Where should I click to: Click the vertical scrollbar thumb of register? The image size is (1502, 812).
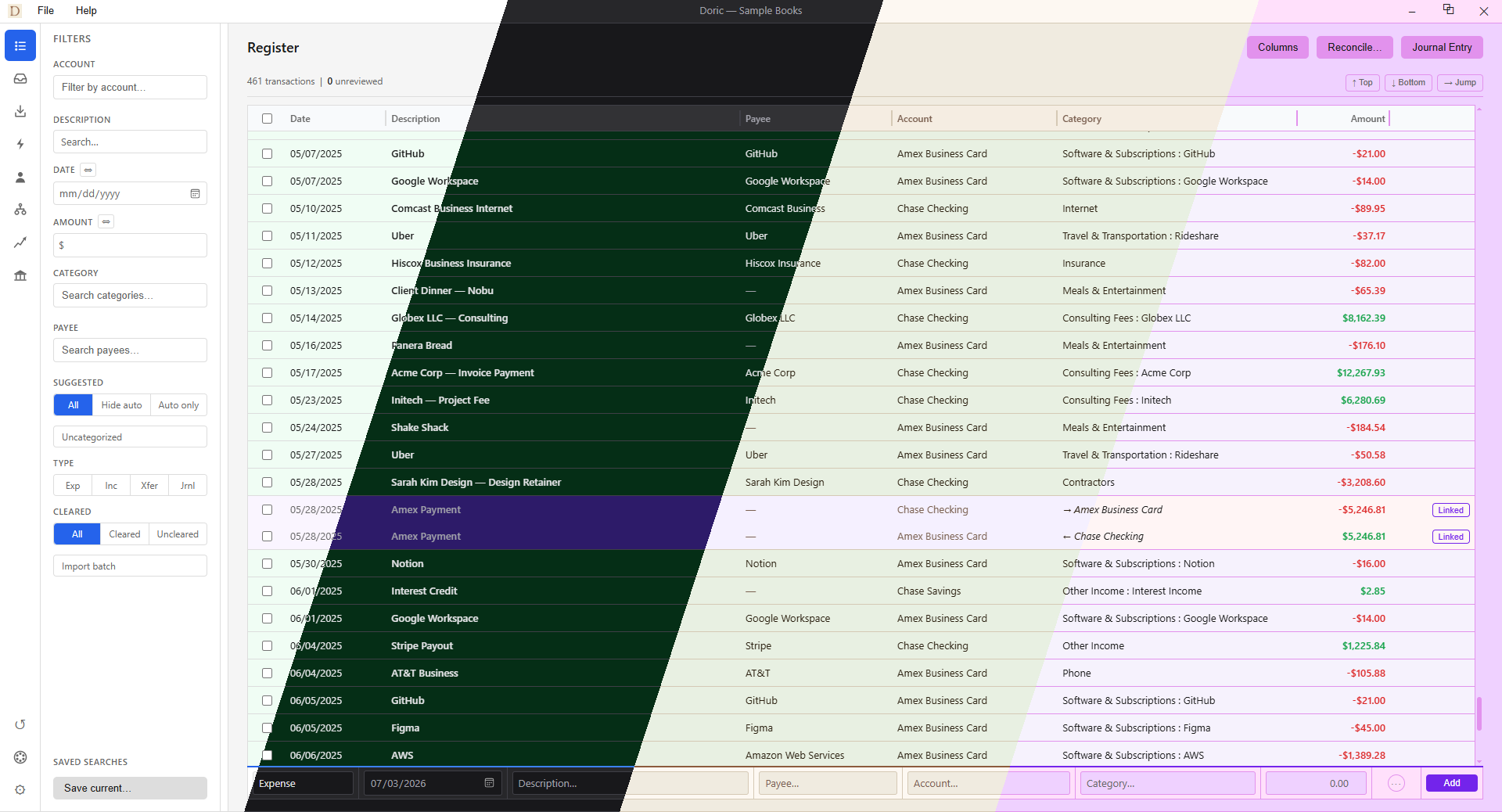pos(1479,713)
